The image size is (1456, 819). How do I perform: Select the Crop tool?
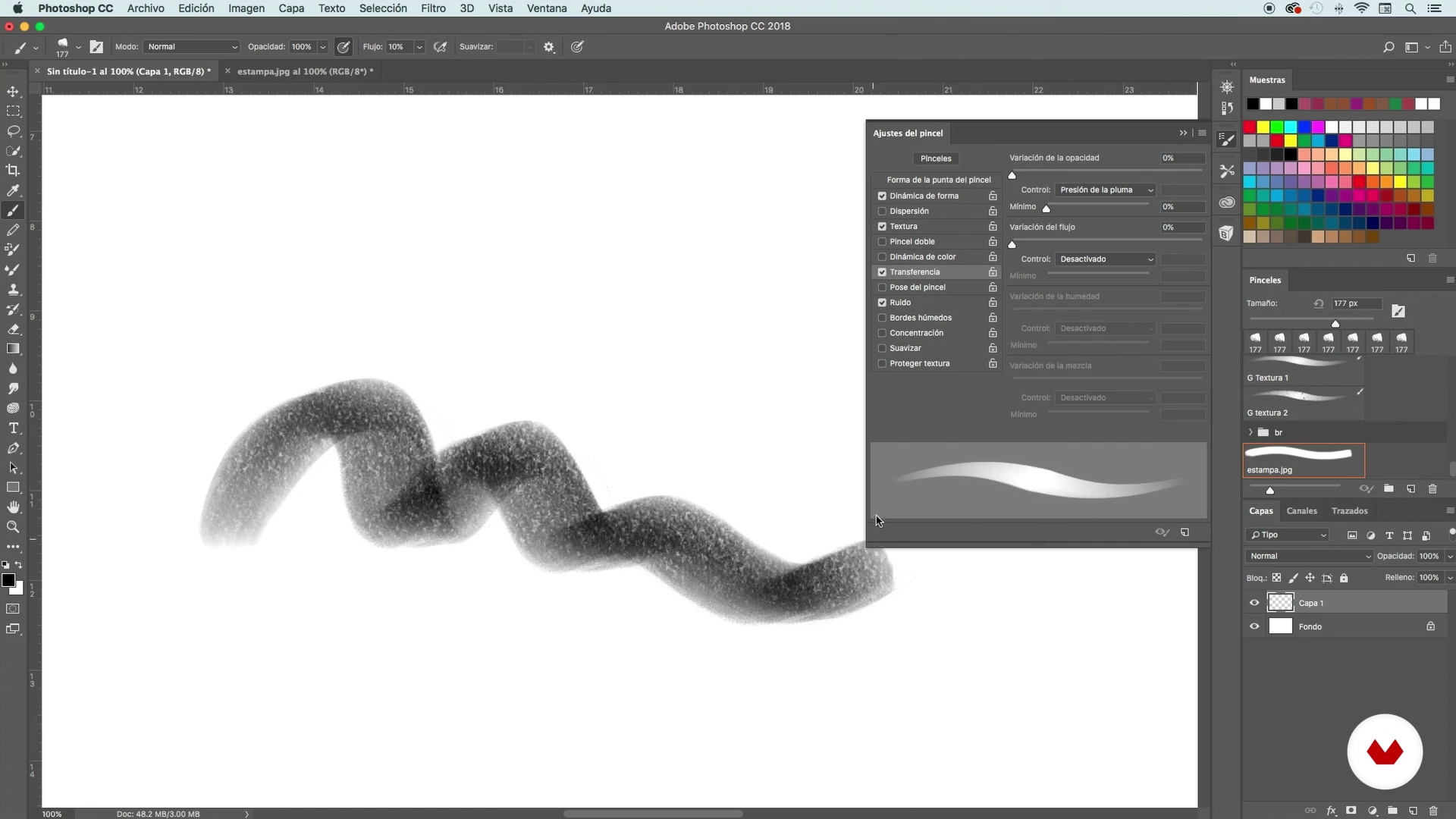click(13, 171)
